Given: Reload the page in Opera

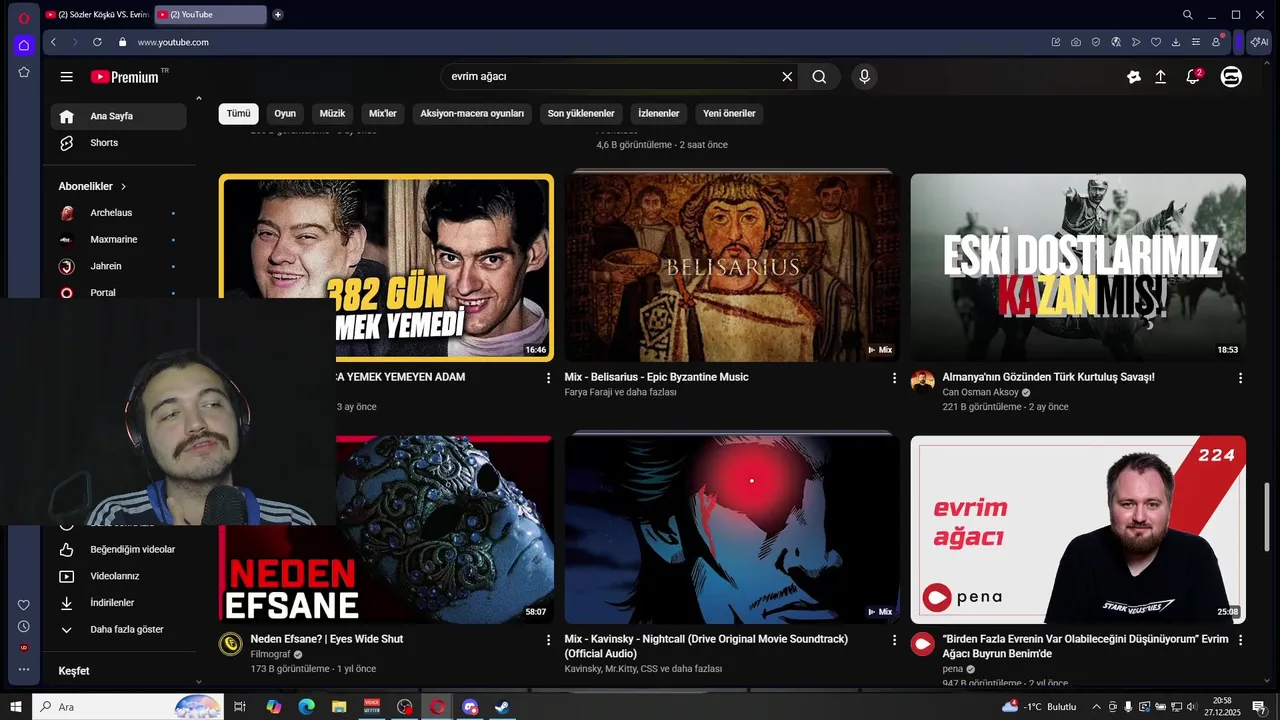Looking at the screenshot, I should pos(97,42).
